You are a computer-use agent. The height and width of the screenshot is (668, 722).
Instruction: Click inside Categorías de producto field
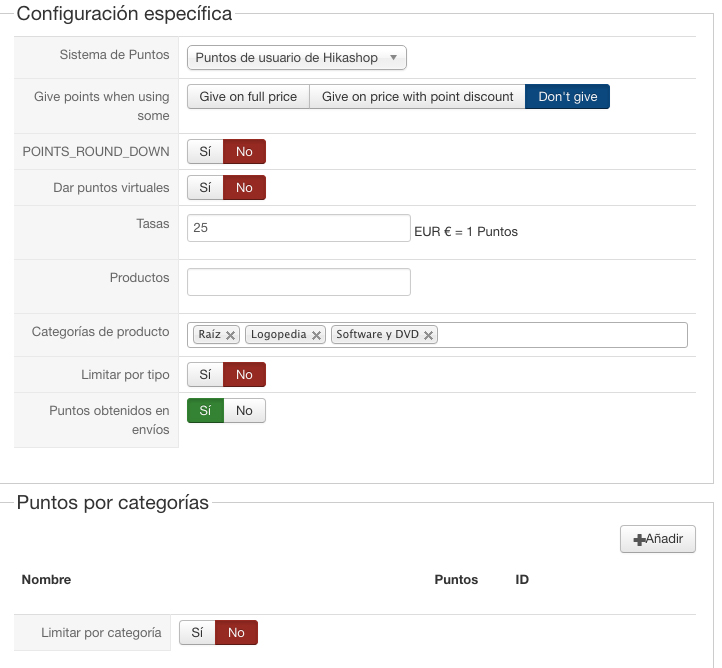coord(560,335)
